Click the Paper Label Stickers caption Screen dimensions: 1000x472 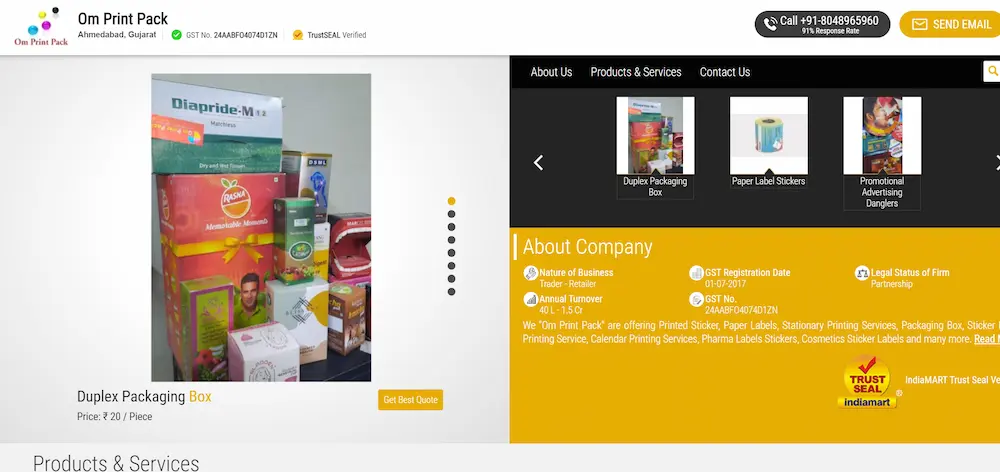point(768,181)
